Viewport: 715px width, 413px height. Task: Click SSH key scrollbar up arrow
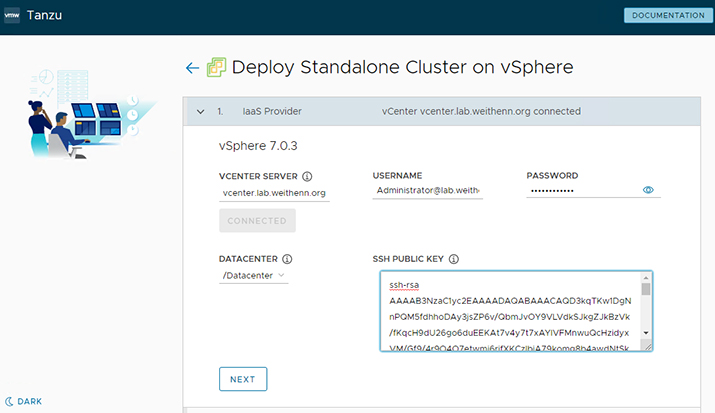(x=646, y=278)
